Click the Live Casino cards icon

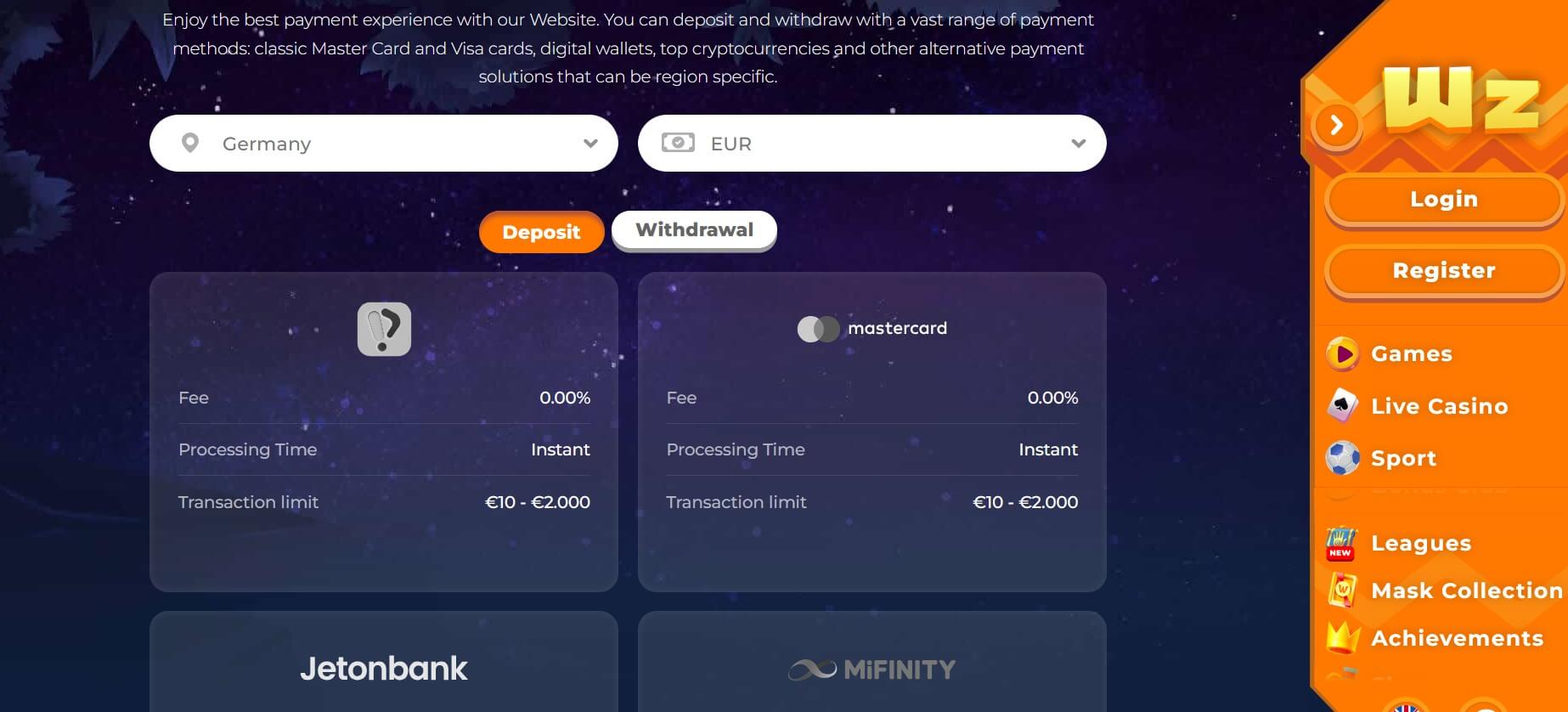tap(1343, 406)
